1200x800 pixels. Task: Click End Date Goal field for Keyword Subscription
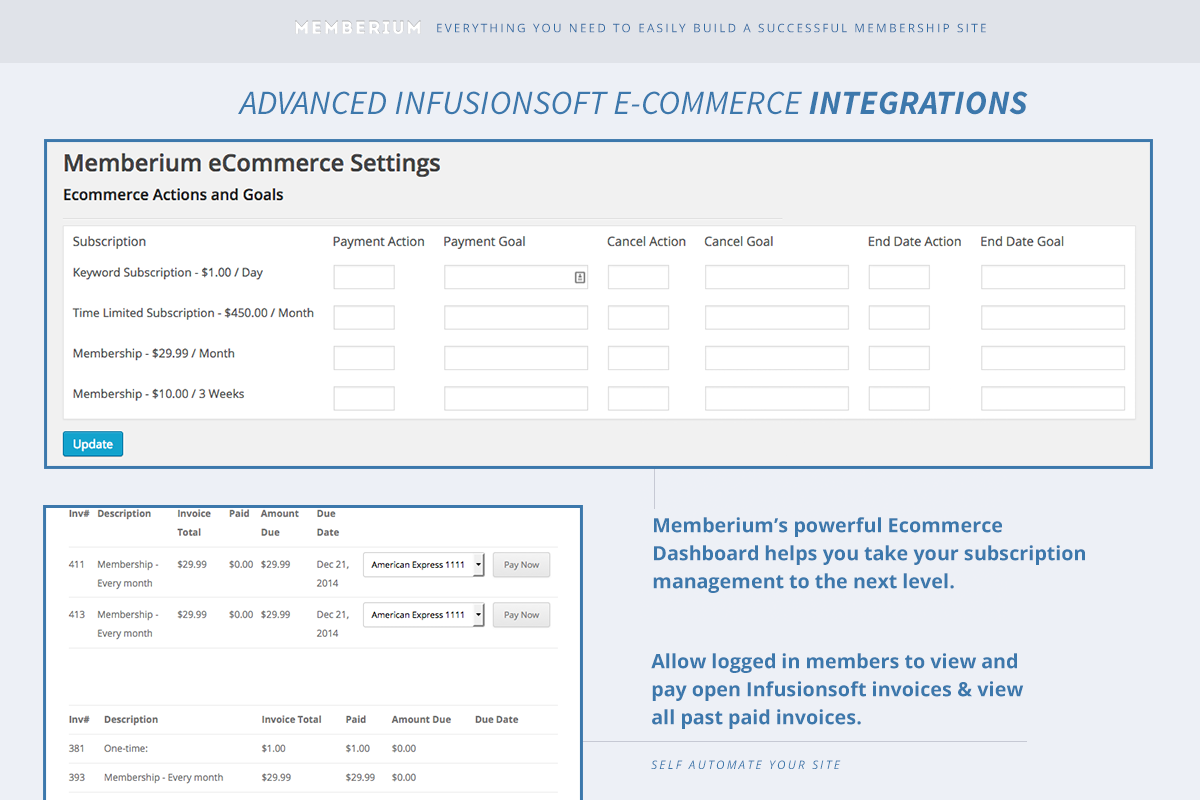[x=1053, y=277]
